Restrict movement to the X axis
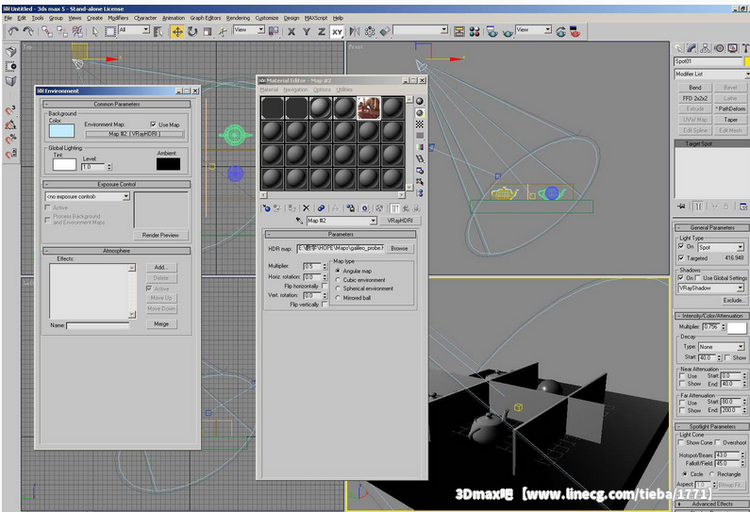Viewport: 750px width, 512px height. (291, 32)
